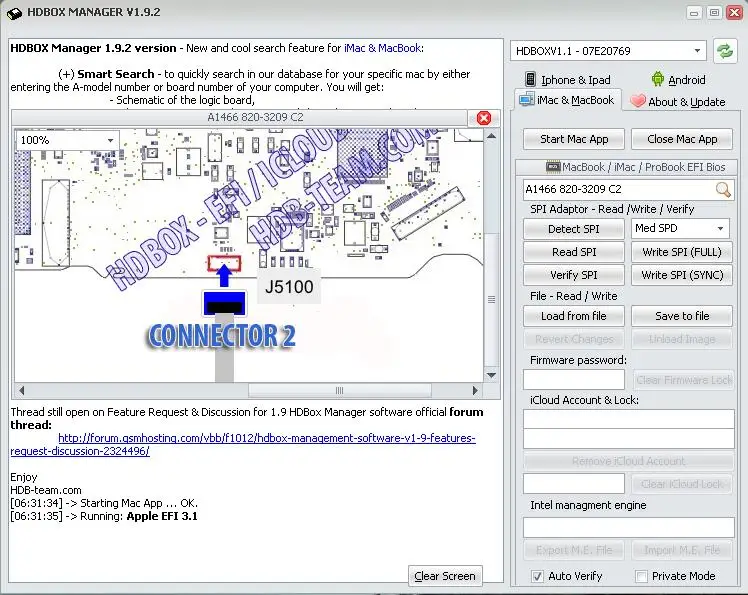Click the Verify SPI button
Viewport: 748px width, 595px height.
pyautogui.click(x=574, y=275)
